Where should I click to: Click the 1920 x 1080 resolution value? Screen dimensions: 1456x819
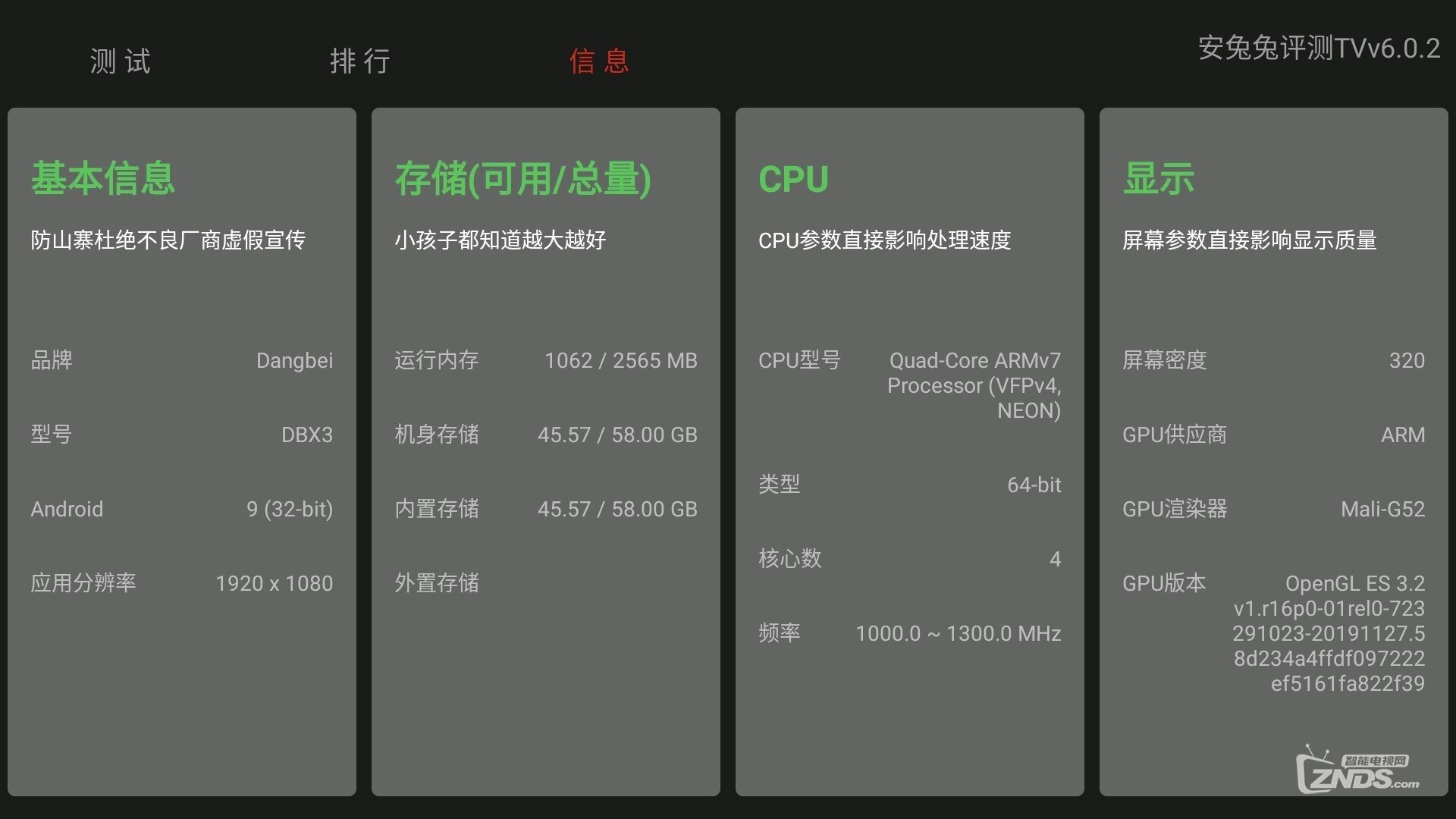tap(275, 583)
